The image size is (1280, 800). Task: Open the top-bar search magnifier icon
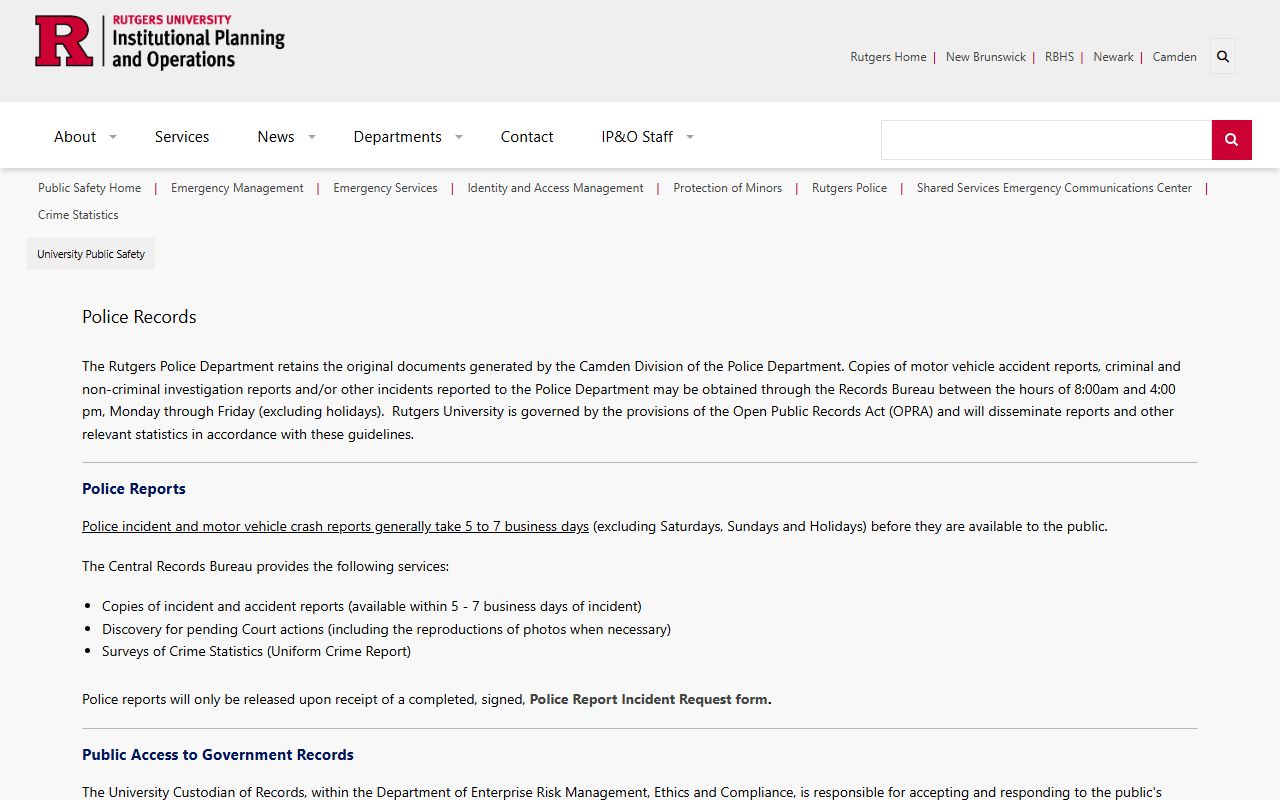pos(1222,57)
